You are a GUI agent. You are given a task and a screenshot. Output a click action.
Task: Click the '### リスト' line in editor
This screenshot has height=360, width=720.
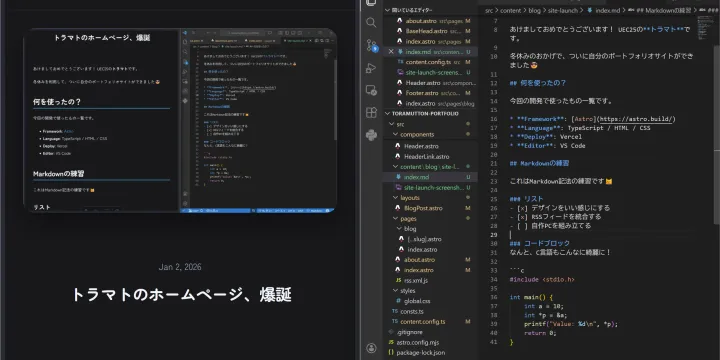pos(526,199)
